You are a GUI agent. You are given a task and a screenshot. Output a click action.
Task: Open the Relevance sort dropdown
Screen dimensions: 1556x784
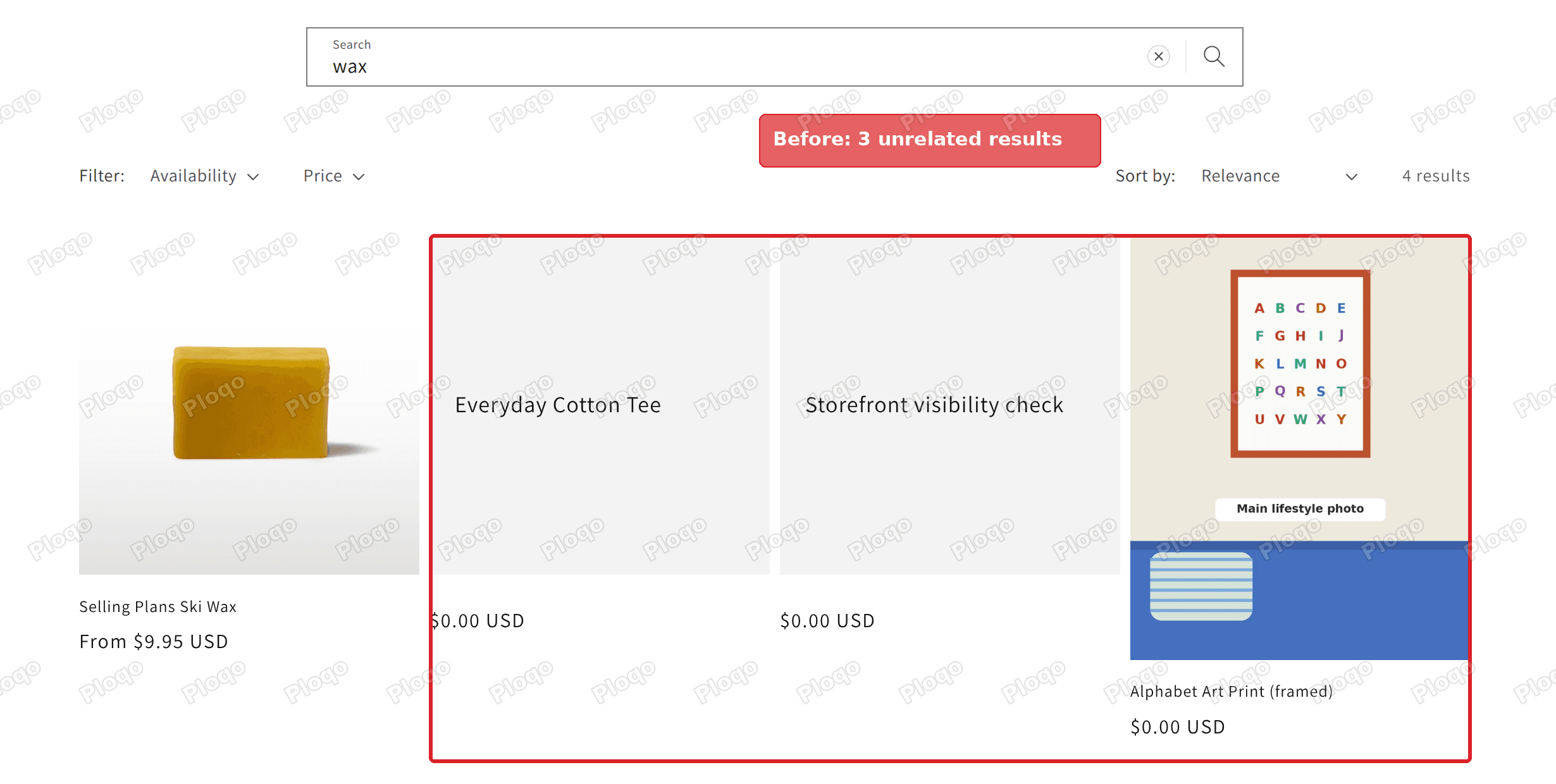1279,176
